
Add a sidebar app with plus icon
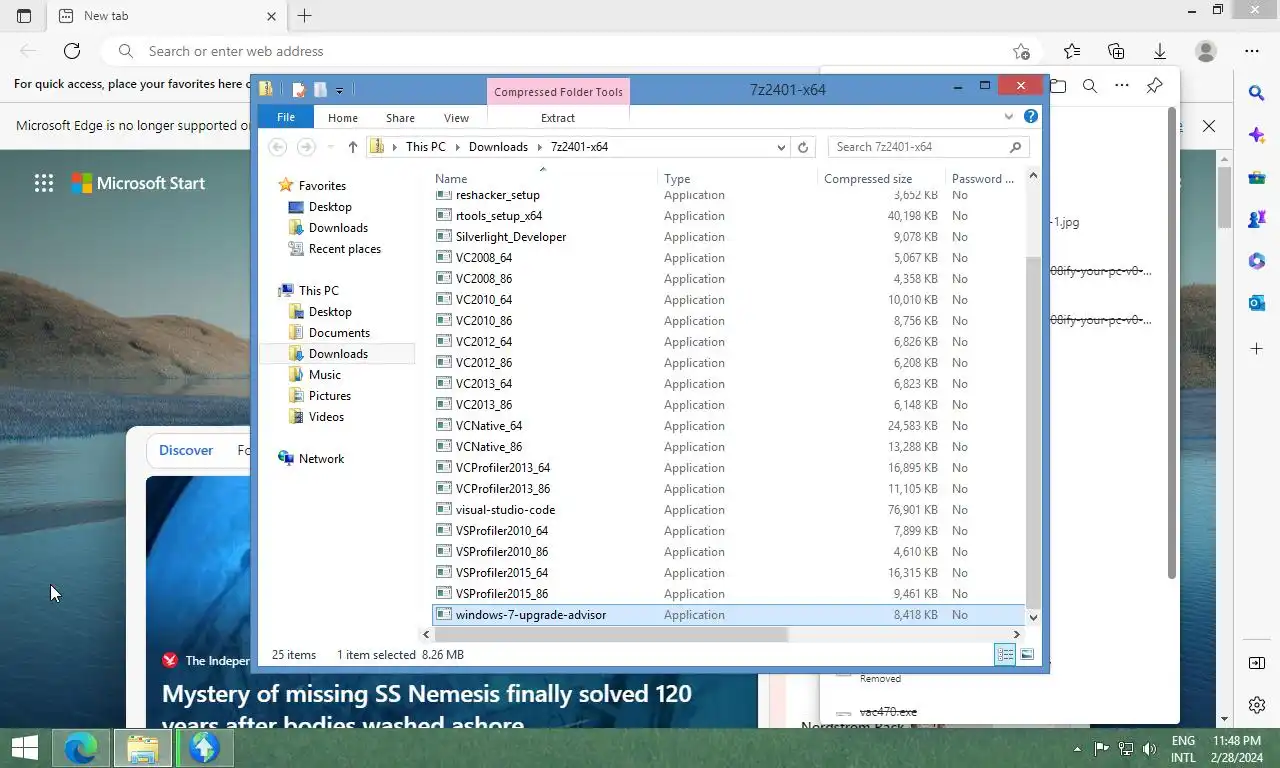[x=1257, y=349]
